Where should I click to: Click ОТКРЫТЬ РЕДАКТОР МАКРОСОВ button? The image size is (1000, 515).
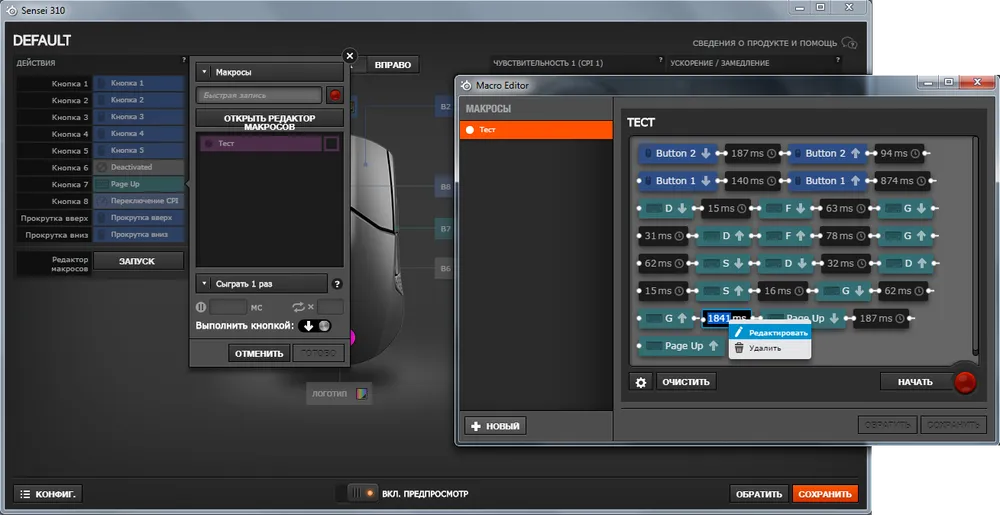[x=267, y=122]
